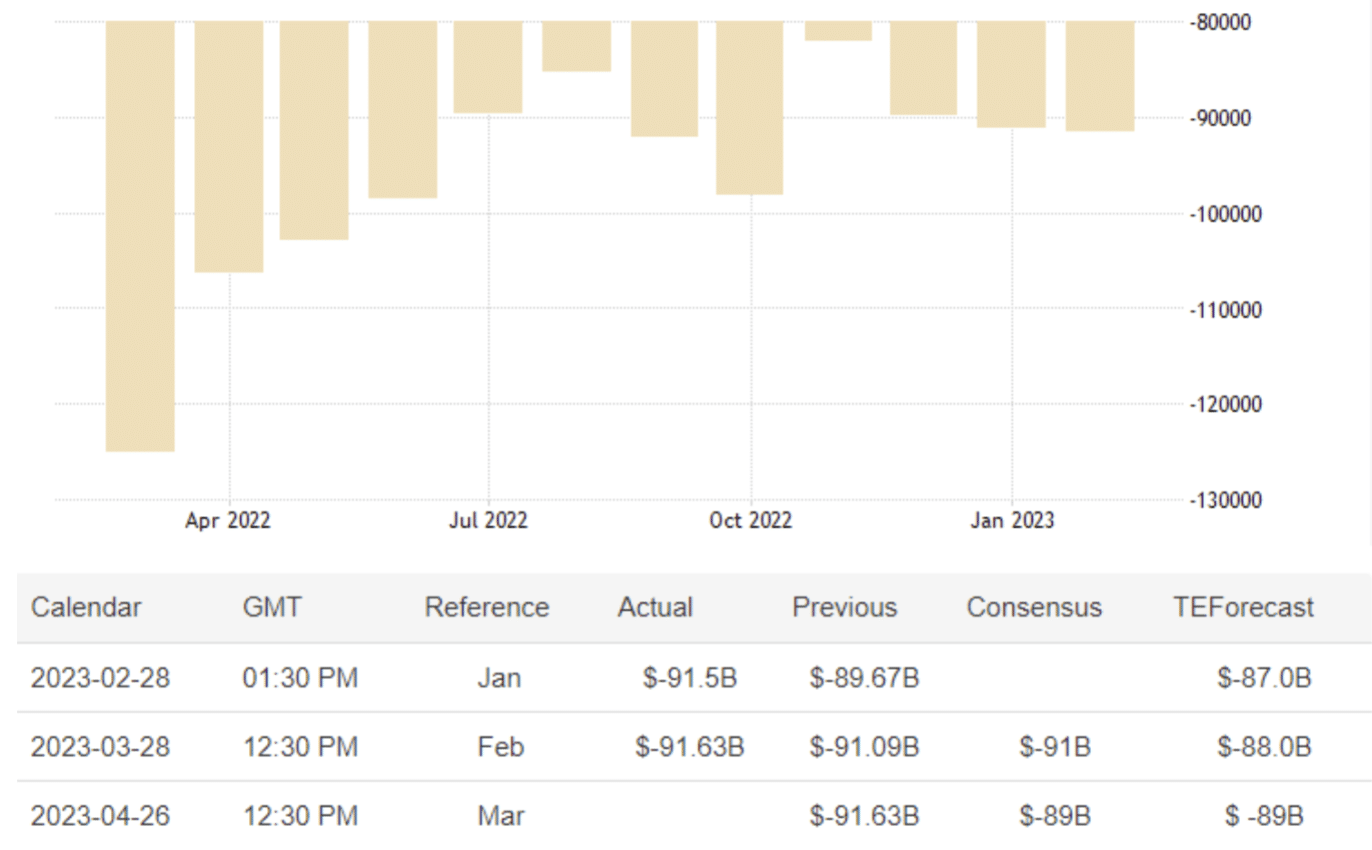Click the last bar on the chart's right
The image size is (1372, 850).
(x=1100, y=76)
